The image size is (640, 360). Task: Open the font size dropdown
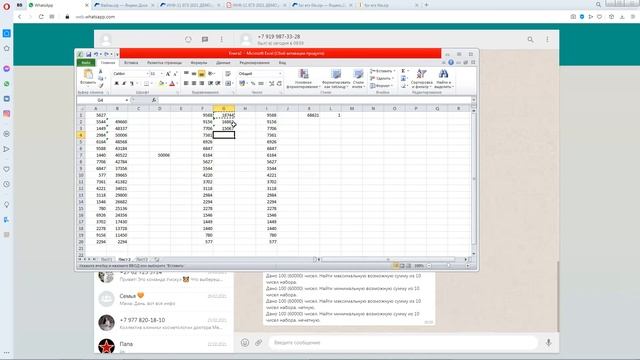click(x=161, y=73)
